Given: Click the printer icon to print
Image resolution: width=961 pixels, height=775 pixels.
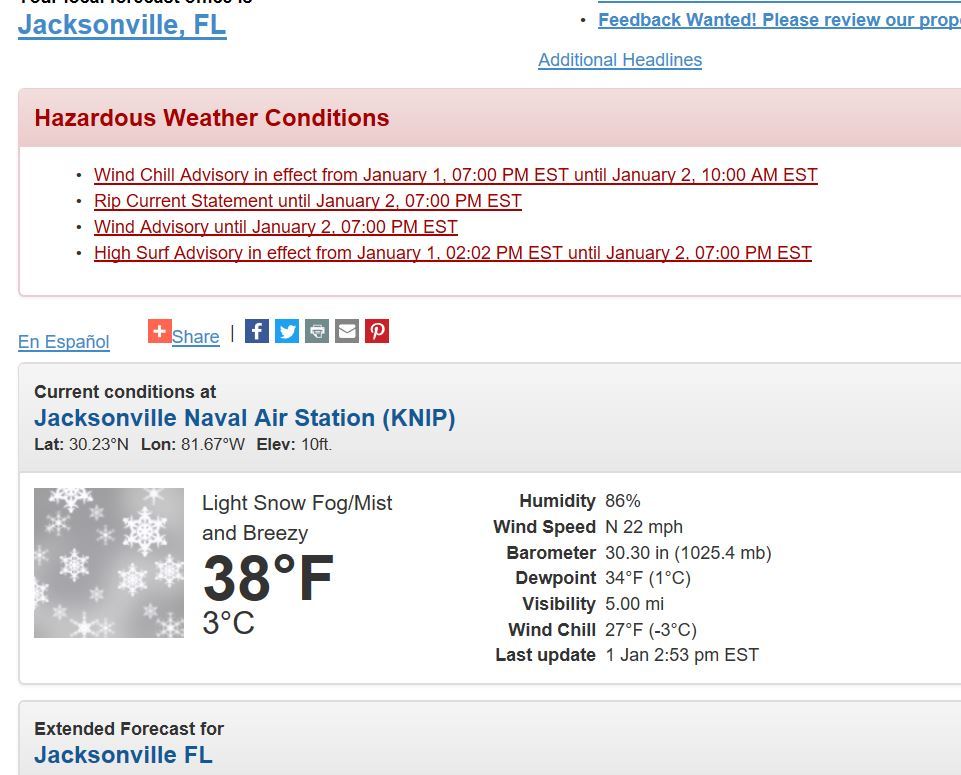Looking at the screenshot, I should pos(317,331).
